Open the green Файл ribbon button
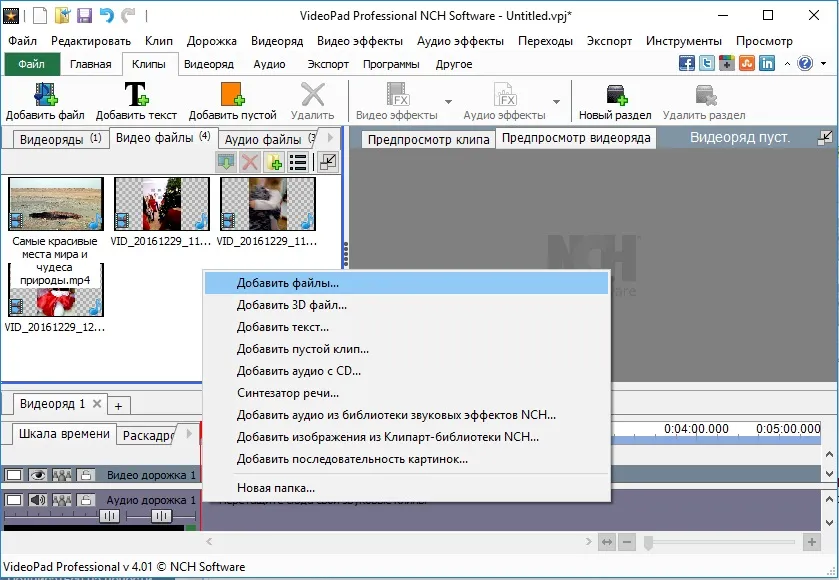 coord(32,64)
